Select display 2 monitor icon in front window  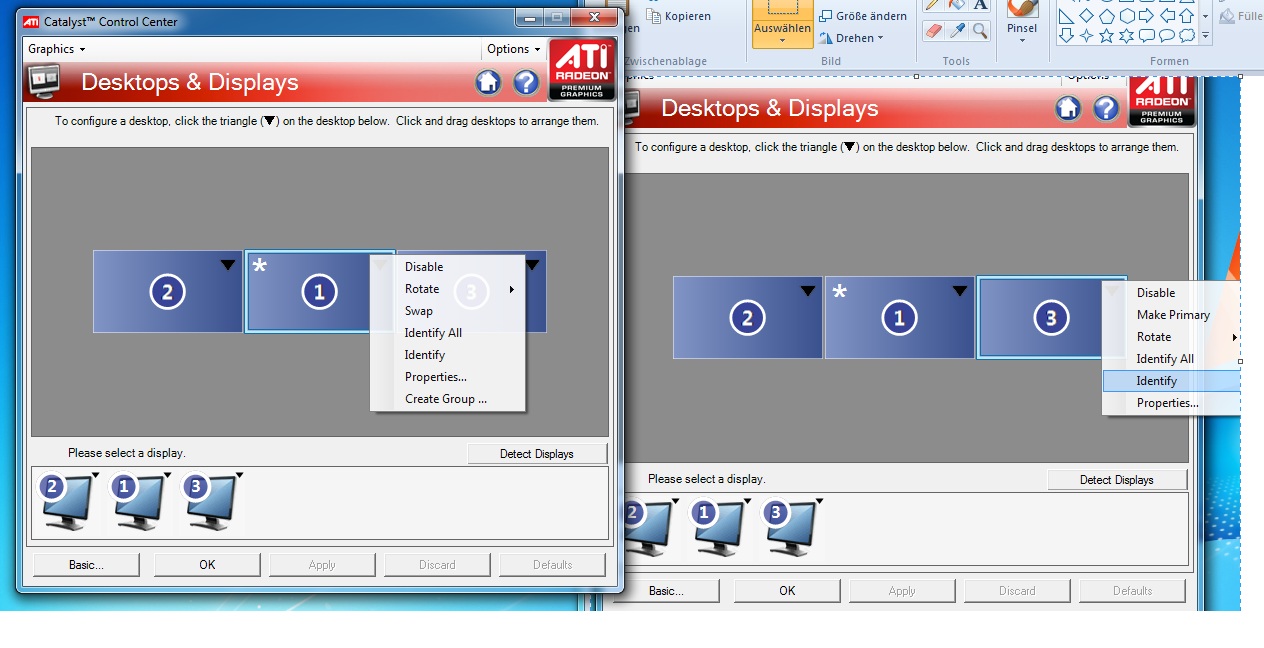click(x=65, y=502)
